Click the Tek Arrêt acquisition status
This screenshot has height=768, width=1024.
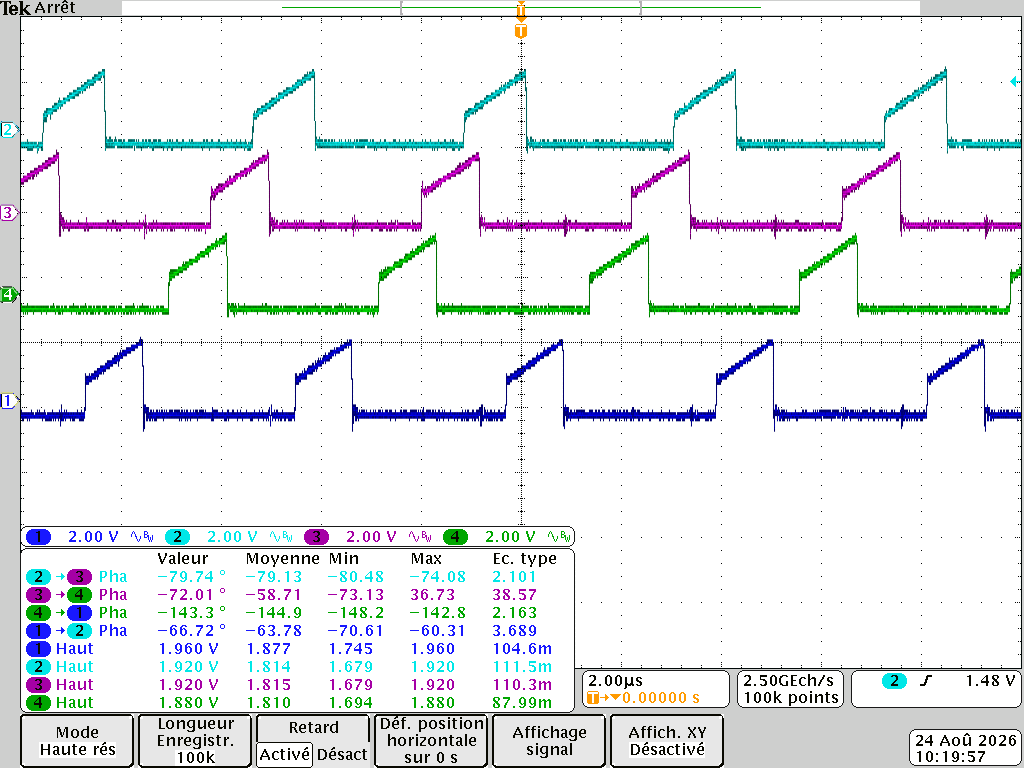[39, 8]
